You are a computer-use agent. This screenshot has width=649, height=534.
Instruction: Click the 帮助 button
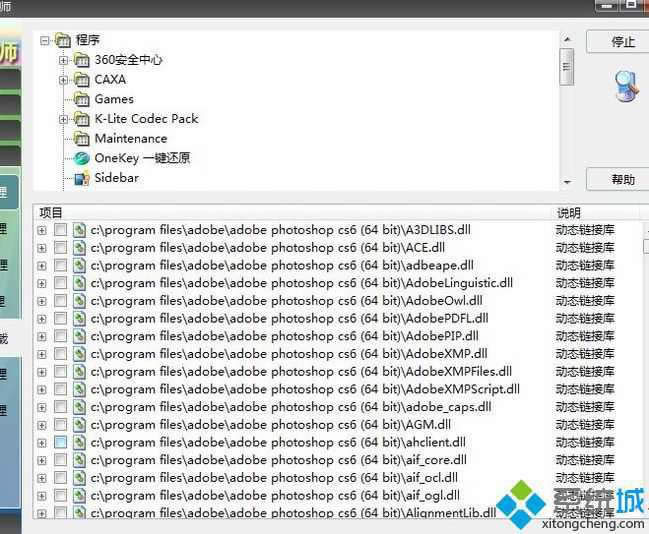(618, 179)
